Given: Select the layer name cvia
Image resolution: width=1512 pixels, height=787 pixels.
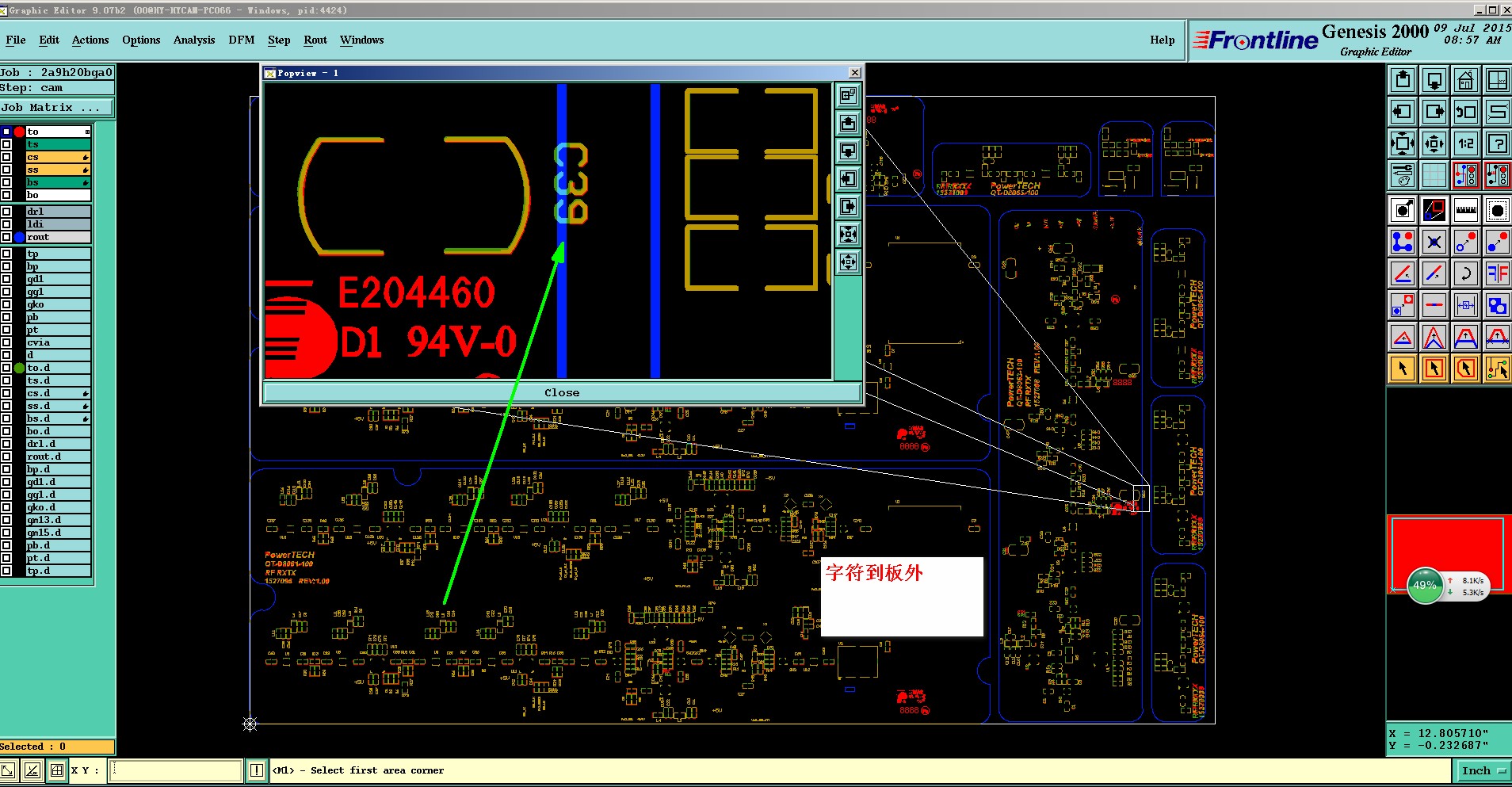Looking at the screenshot, I should click(59, 342).
